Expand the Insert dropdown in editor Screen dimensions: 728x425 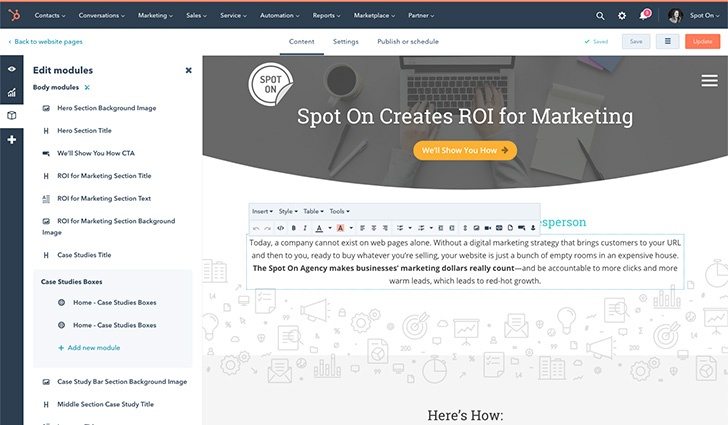click(262, 212)
